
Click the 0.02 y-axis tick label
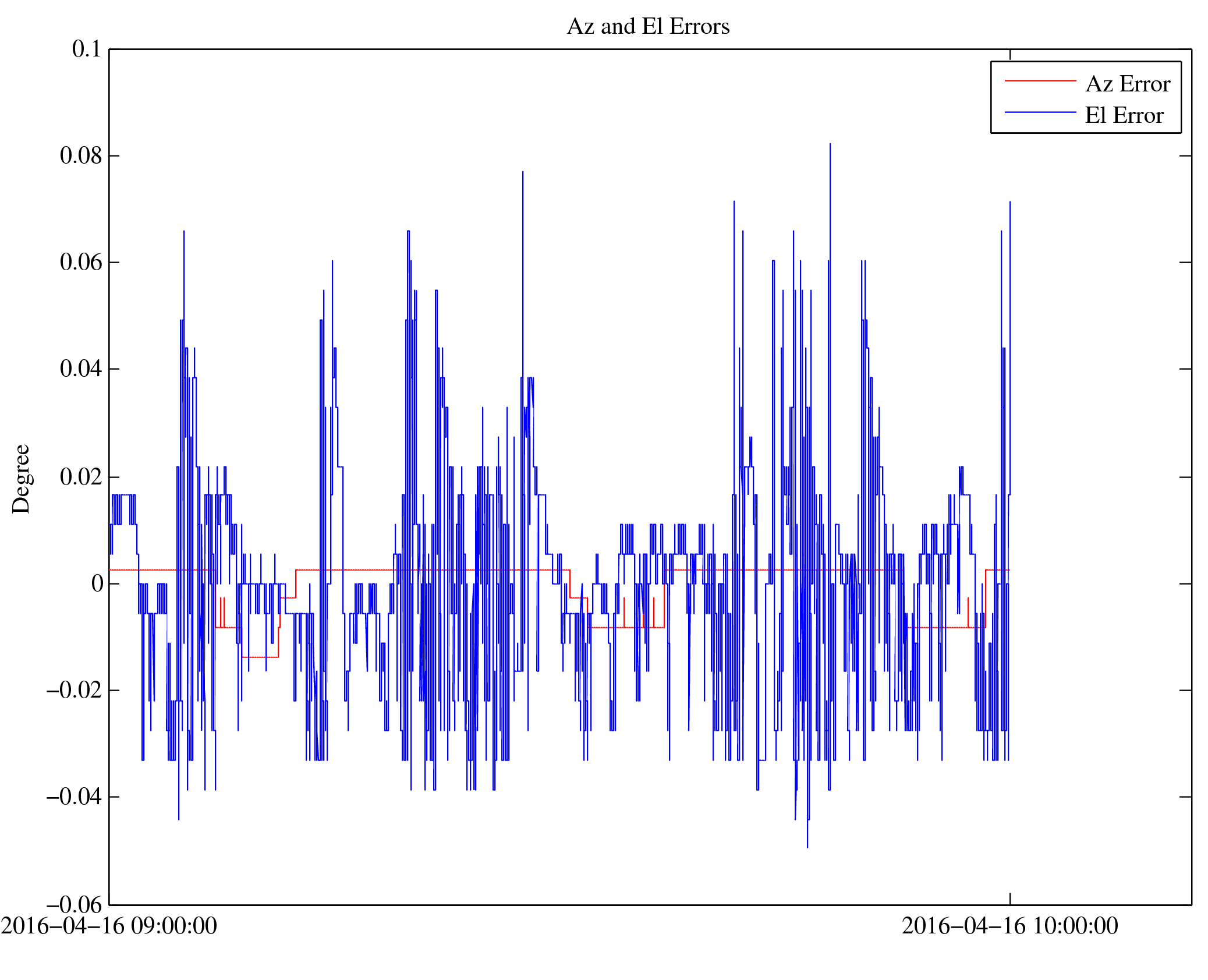[x=80, y=477]
